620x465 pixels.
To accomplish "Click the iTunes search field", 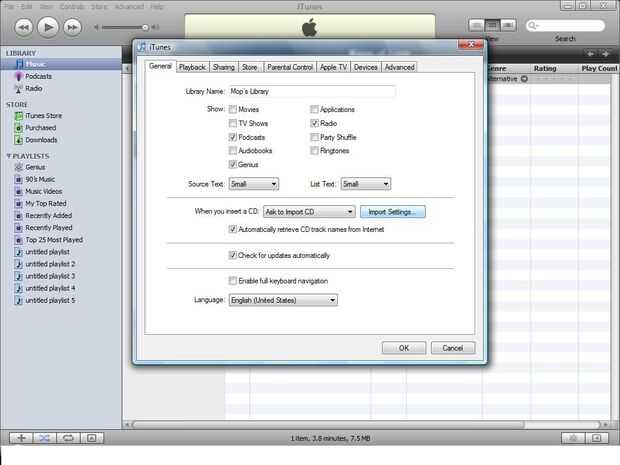I will point(565,26).
